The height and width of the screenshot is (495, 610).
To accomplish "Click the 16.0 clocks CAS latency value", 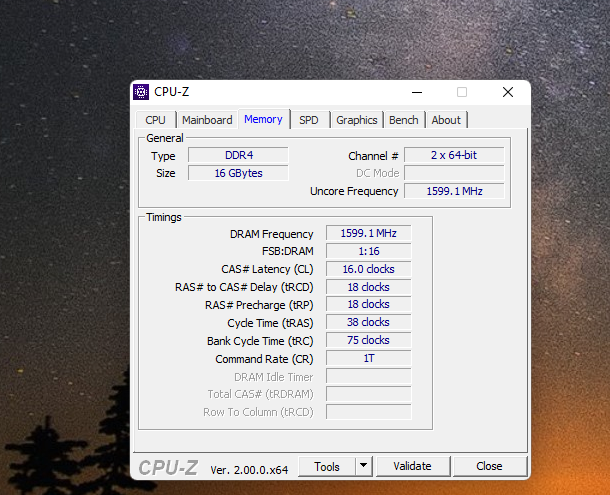I will tap(368, 269).
